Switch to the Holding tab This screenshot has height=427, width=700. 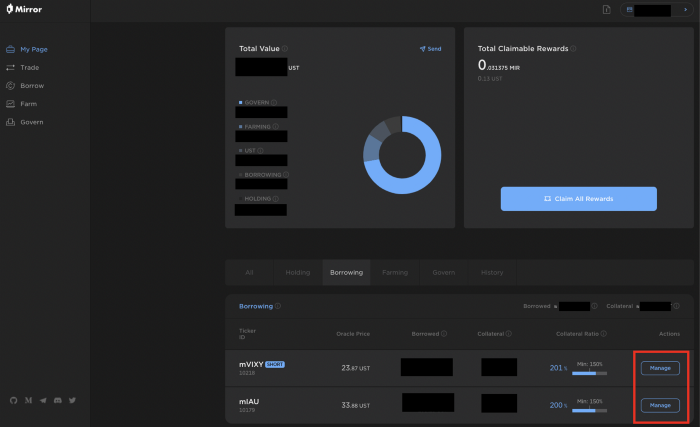pyautogui.click(x=298, y=272)
